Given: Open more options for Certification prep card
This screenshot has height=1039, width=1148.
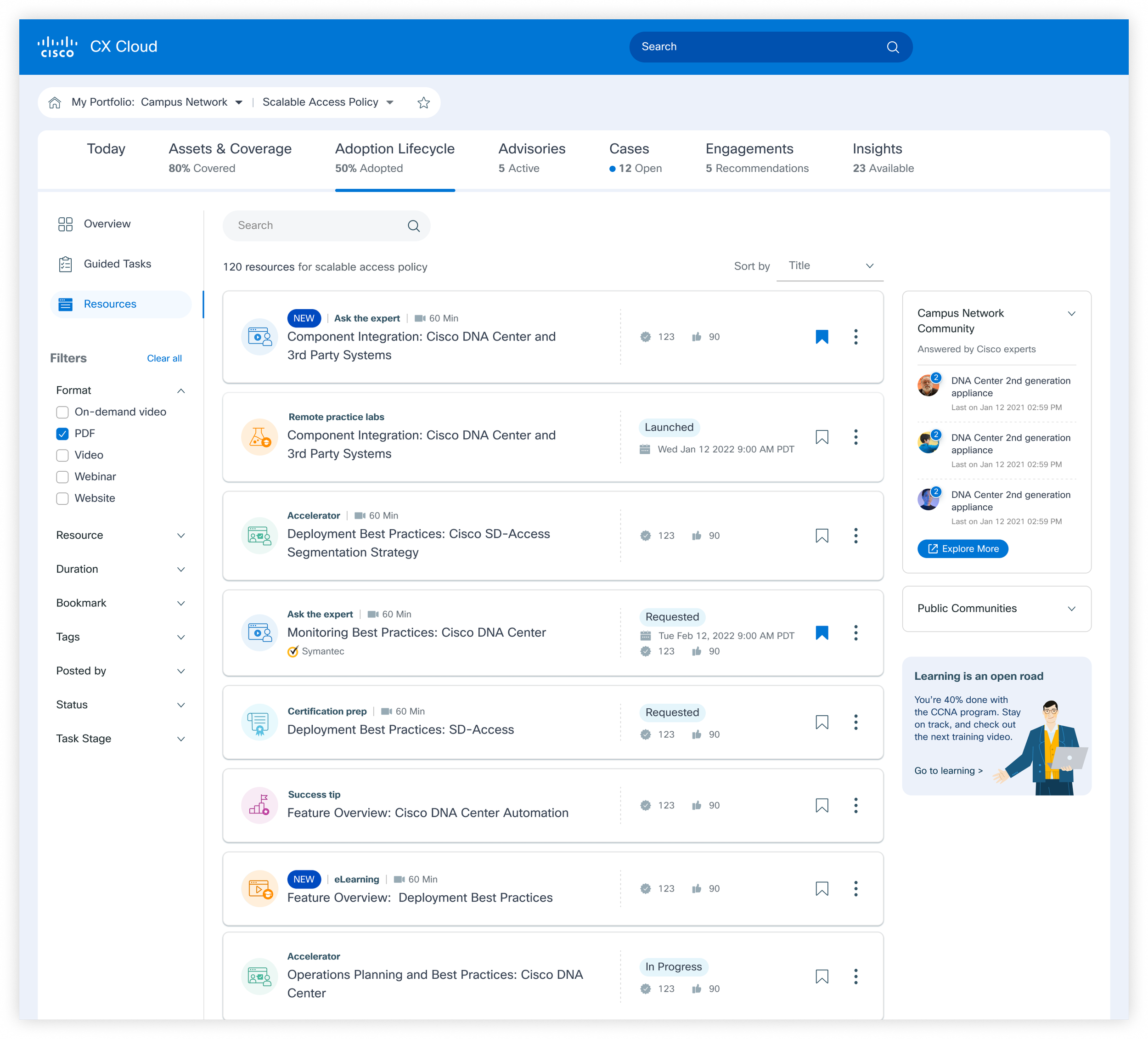Looking at the screenshot, I should (x=855, y=722).
